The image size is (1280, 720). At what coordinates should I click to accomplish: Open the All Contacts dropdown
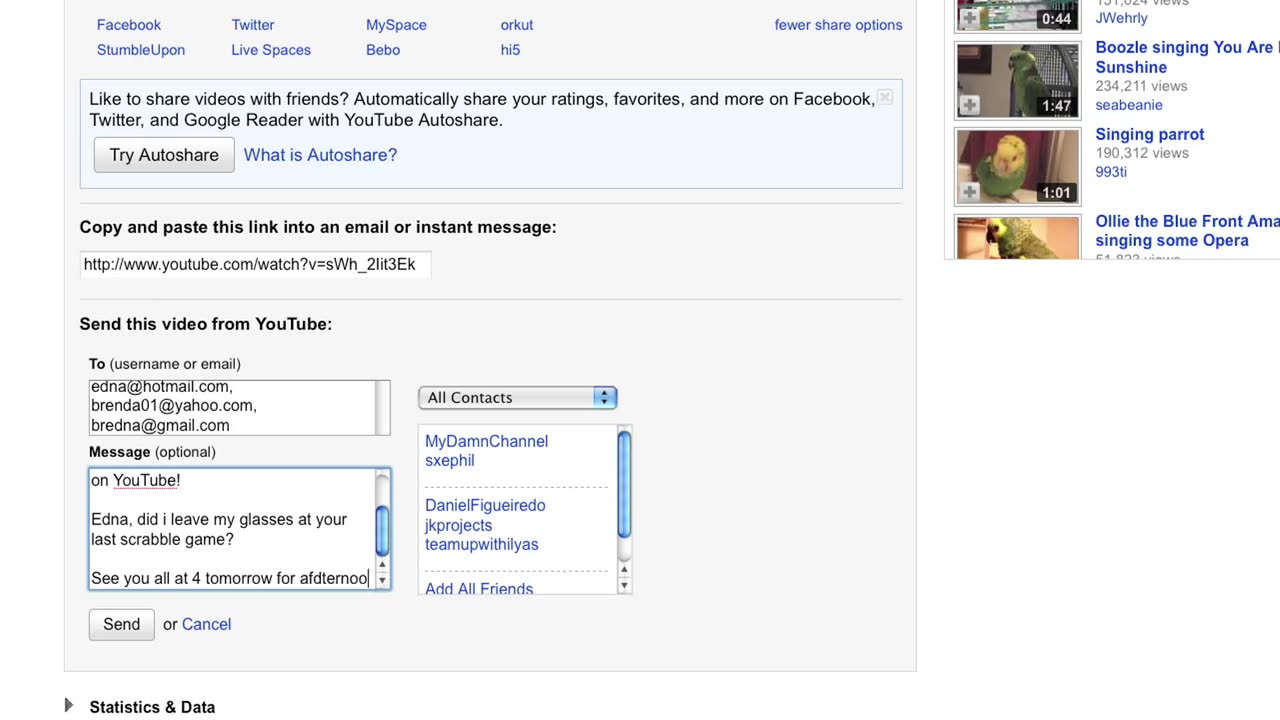point(517,397)
